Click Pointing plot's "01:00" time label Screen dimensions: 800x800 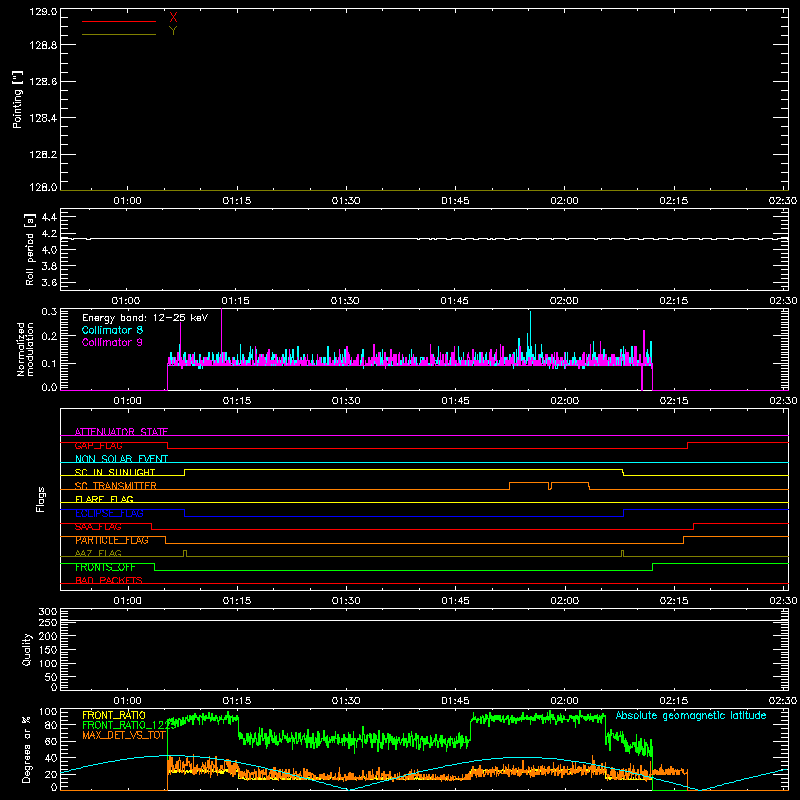[x=127, y=201]
